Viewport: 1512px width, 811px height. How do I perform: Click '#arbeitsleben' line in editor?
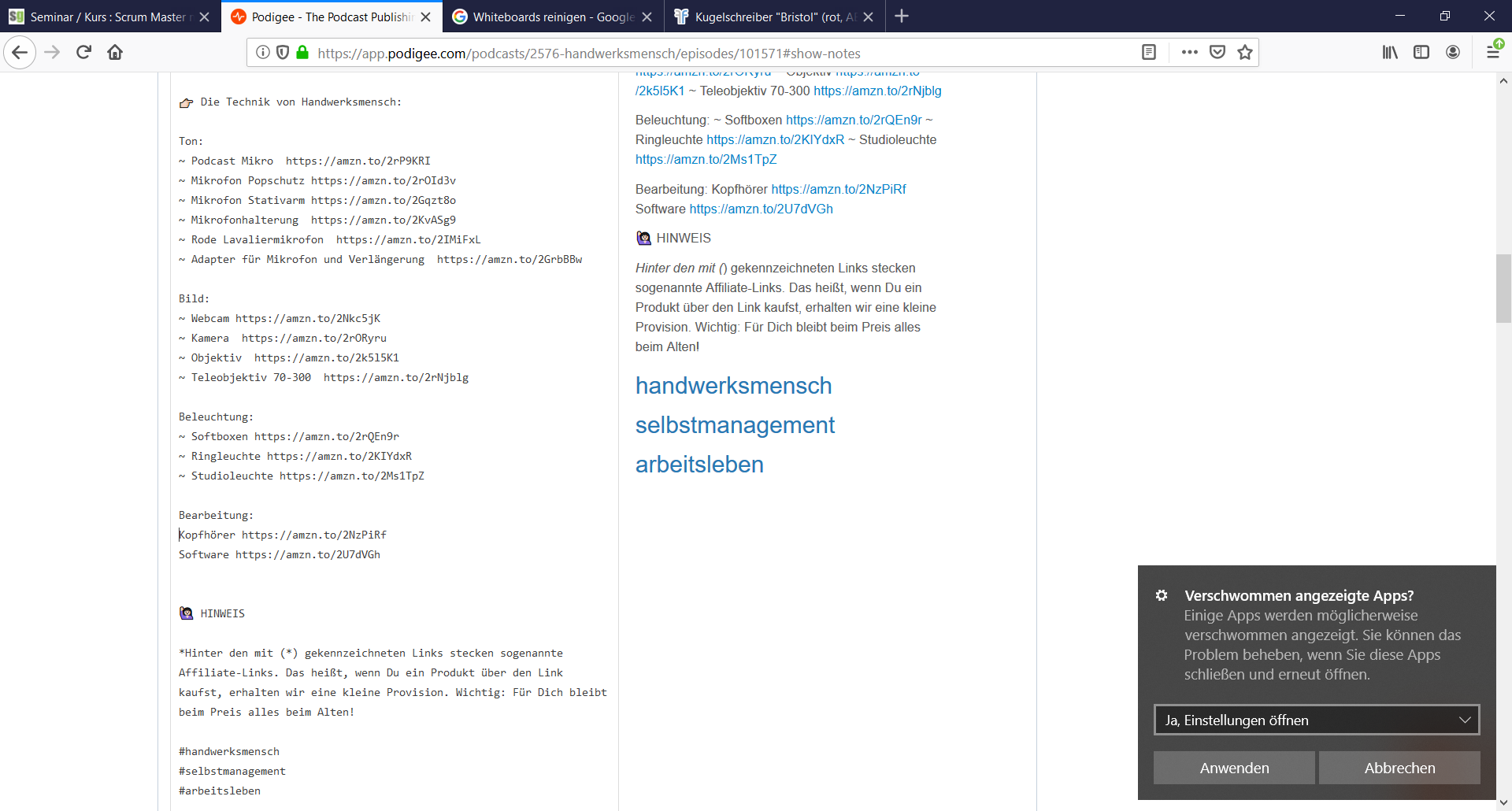[x=220, y=791]
